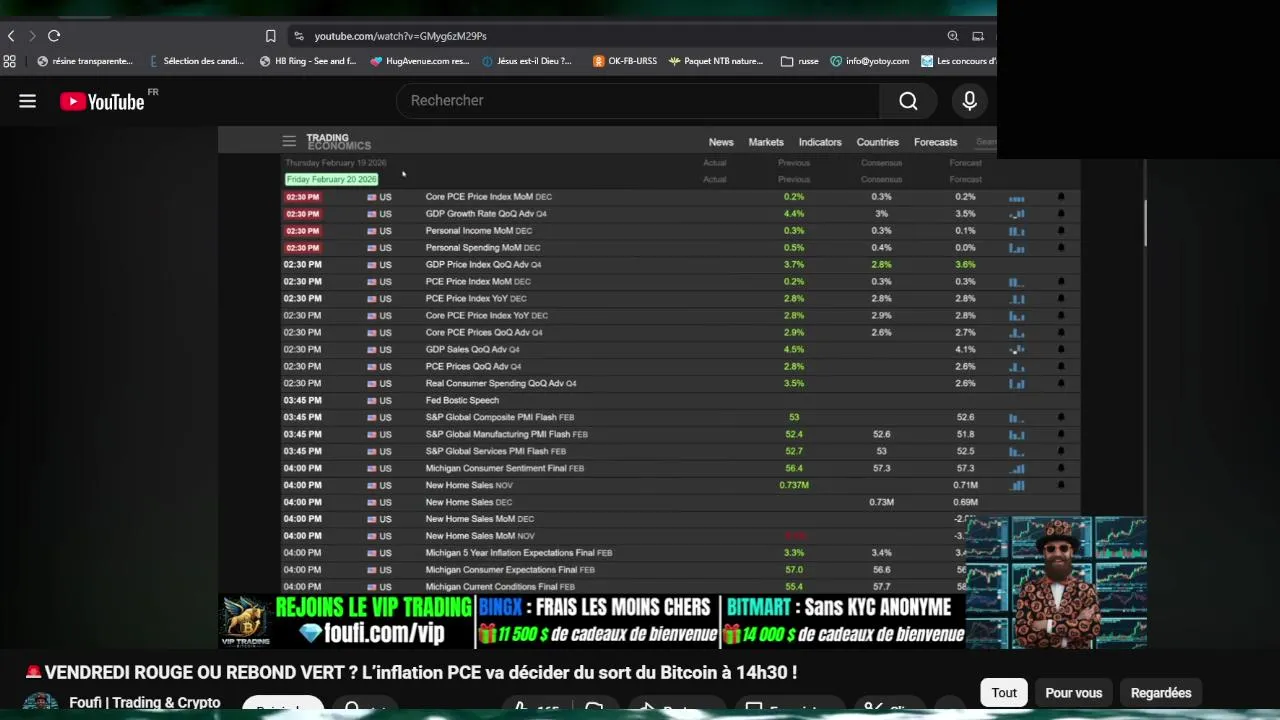Image resolution: width=1280 pixels, height=720 pixels.
Task: Reload the YouTube page
Action: [x=54, y=36]
